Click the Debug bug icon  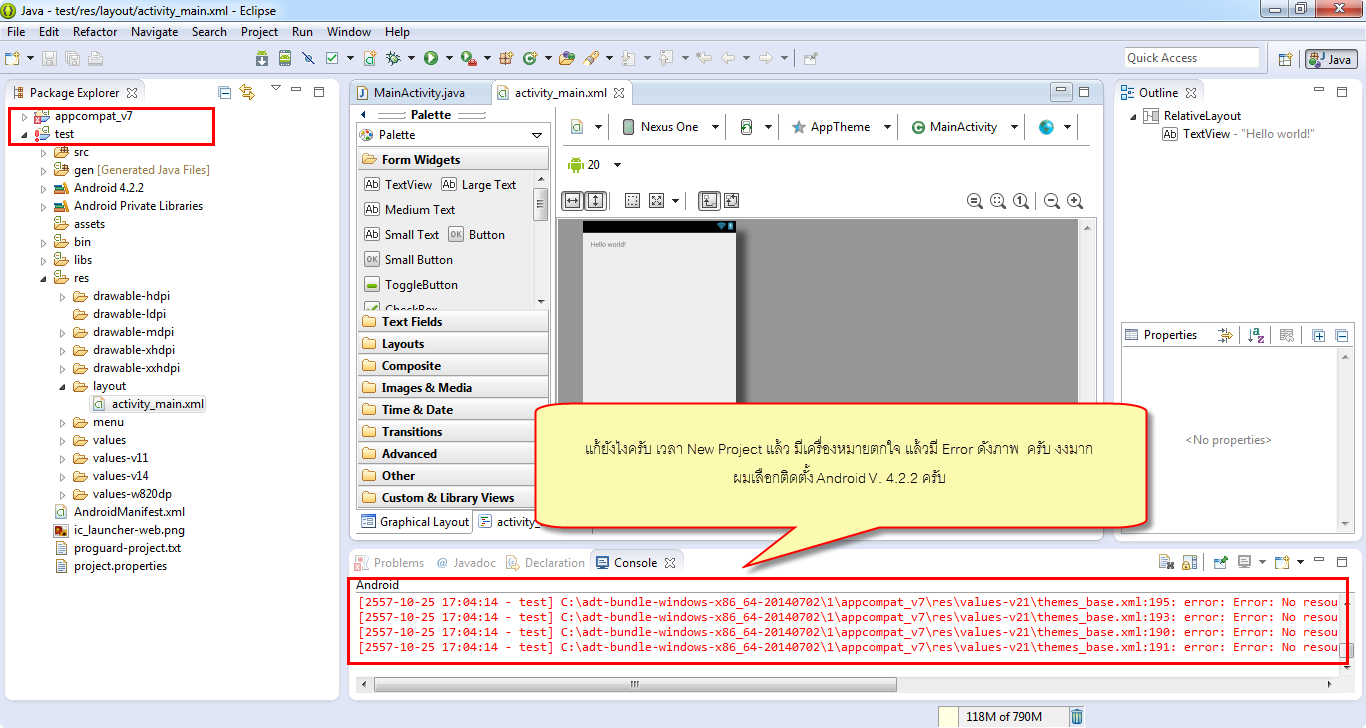point(393,58)
